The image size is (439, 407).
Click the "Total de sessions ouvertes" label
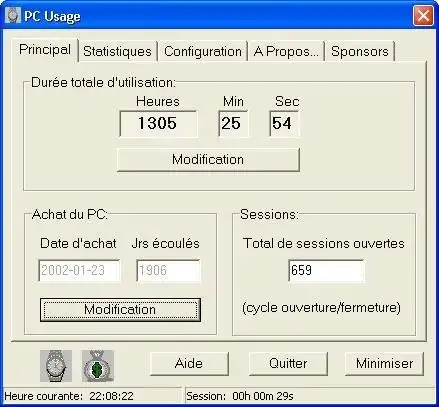pyautogui.click(x=324, y=243)
